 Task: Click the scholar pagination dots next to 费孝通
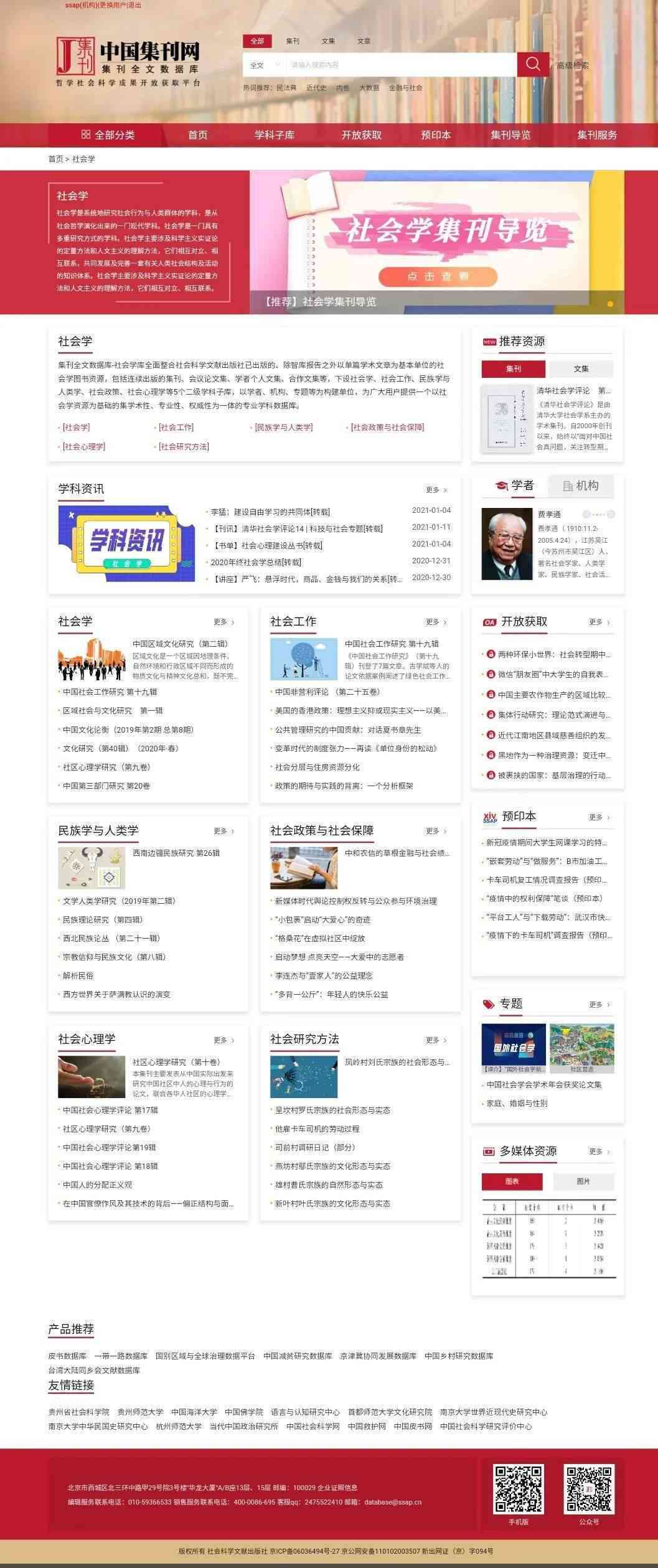point(598,514)
